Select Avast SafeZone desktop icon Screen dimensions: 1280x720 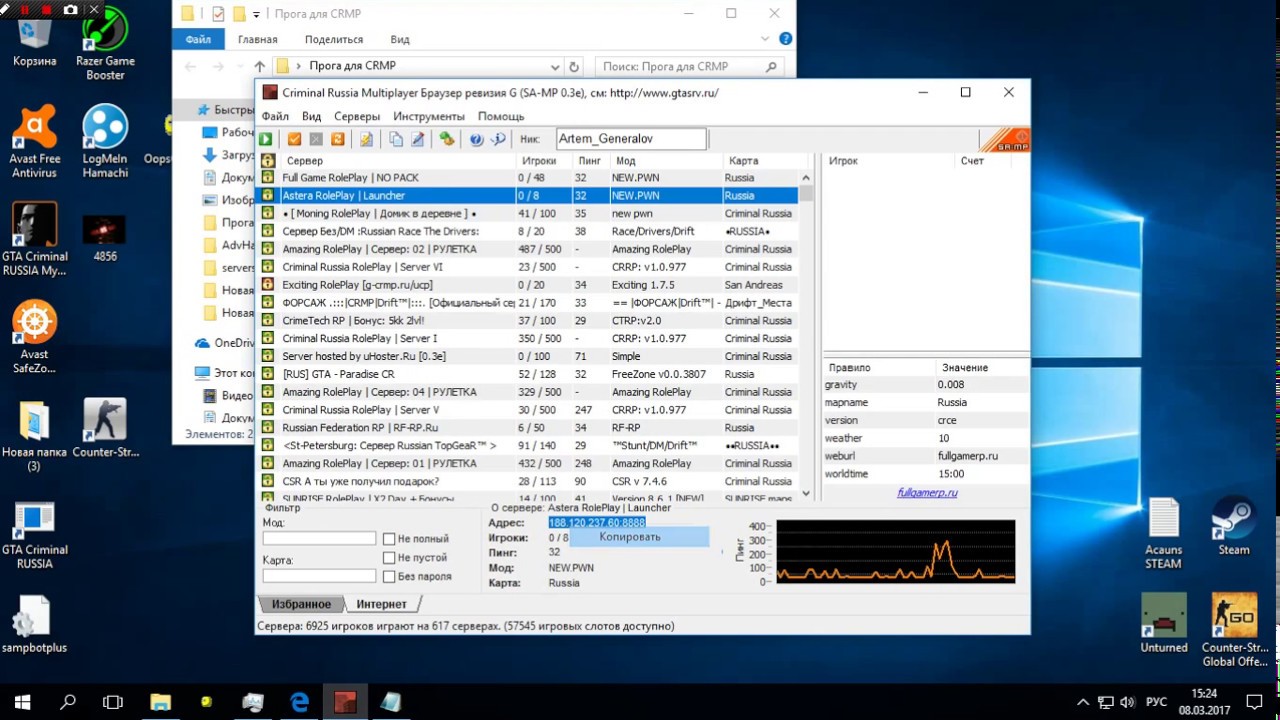point(35,337)
